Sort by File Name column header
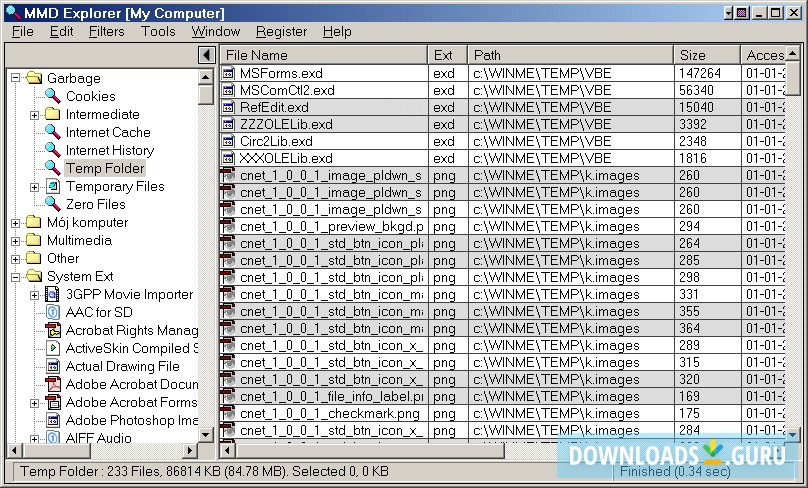808x488 pixels. (324, 55)
